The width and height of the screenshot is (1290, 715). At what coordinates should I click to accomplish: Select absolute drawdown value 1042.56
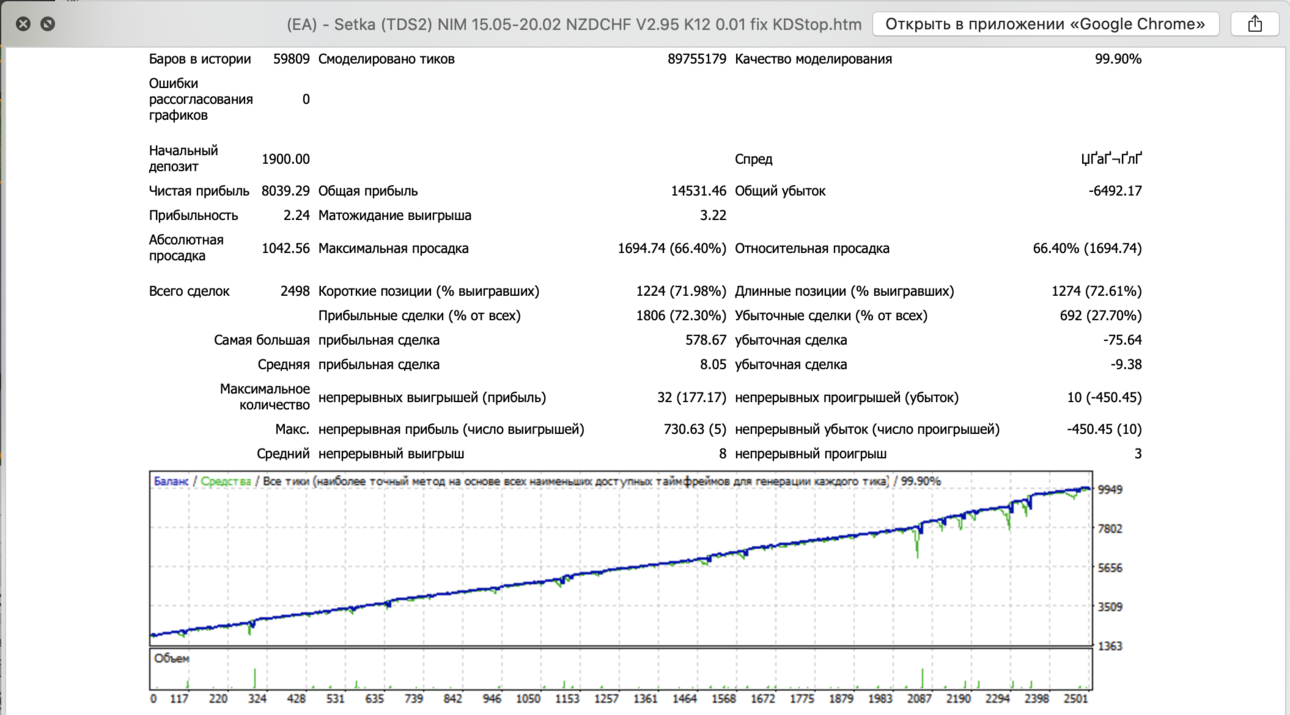click(286, 248)
